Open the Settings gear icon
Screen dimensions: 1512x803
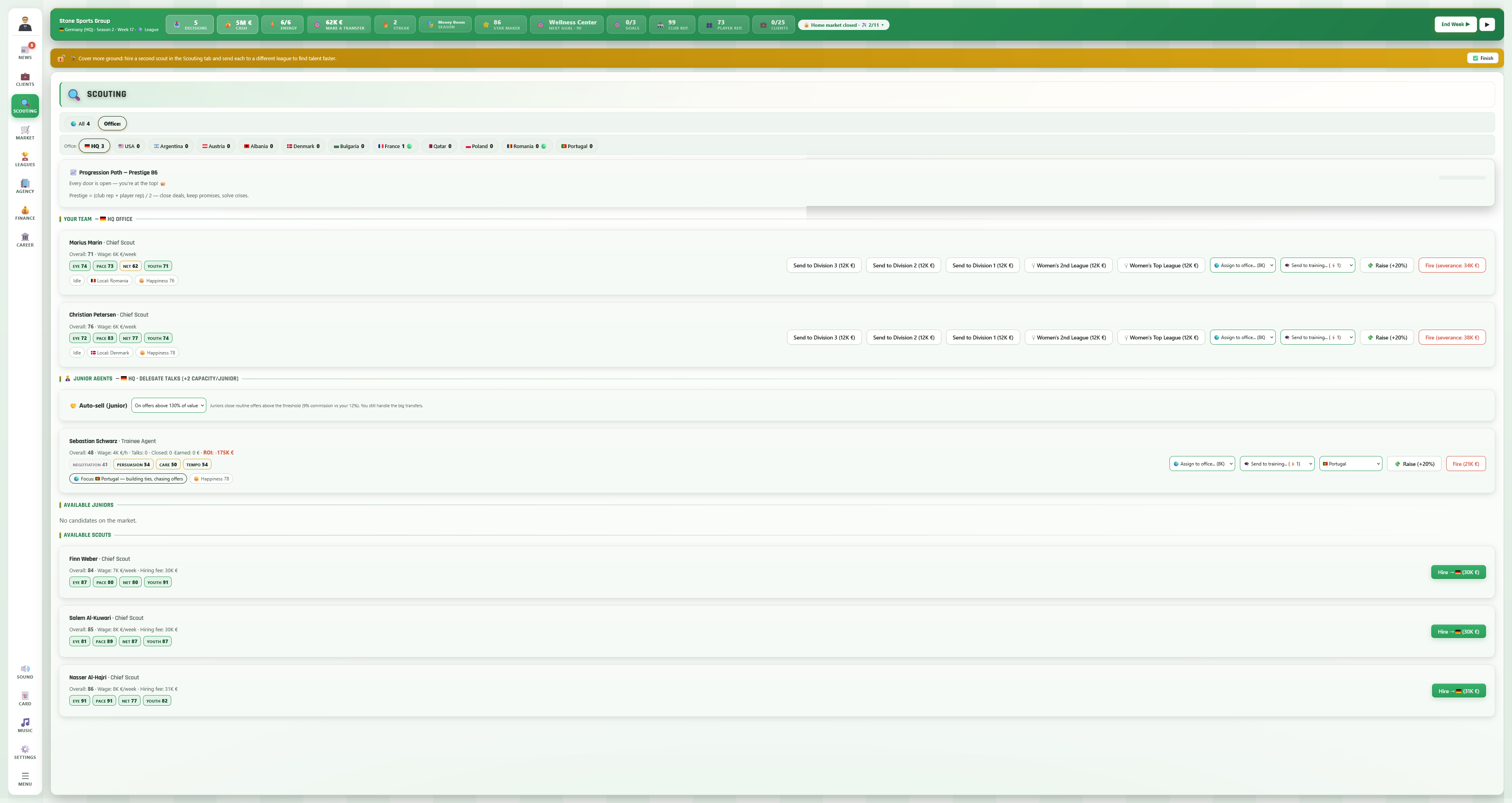click(25, 752)
